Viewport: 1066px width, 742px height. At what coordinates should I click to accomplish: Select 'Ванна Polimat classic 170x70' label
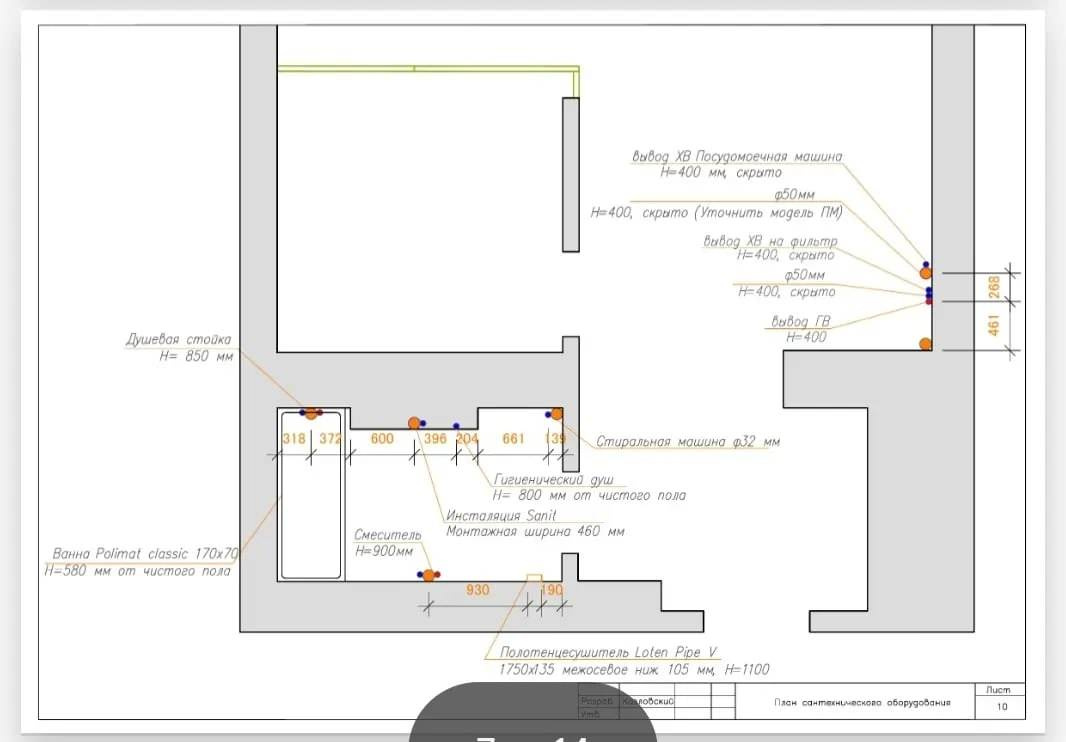145,554
